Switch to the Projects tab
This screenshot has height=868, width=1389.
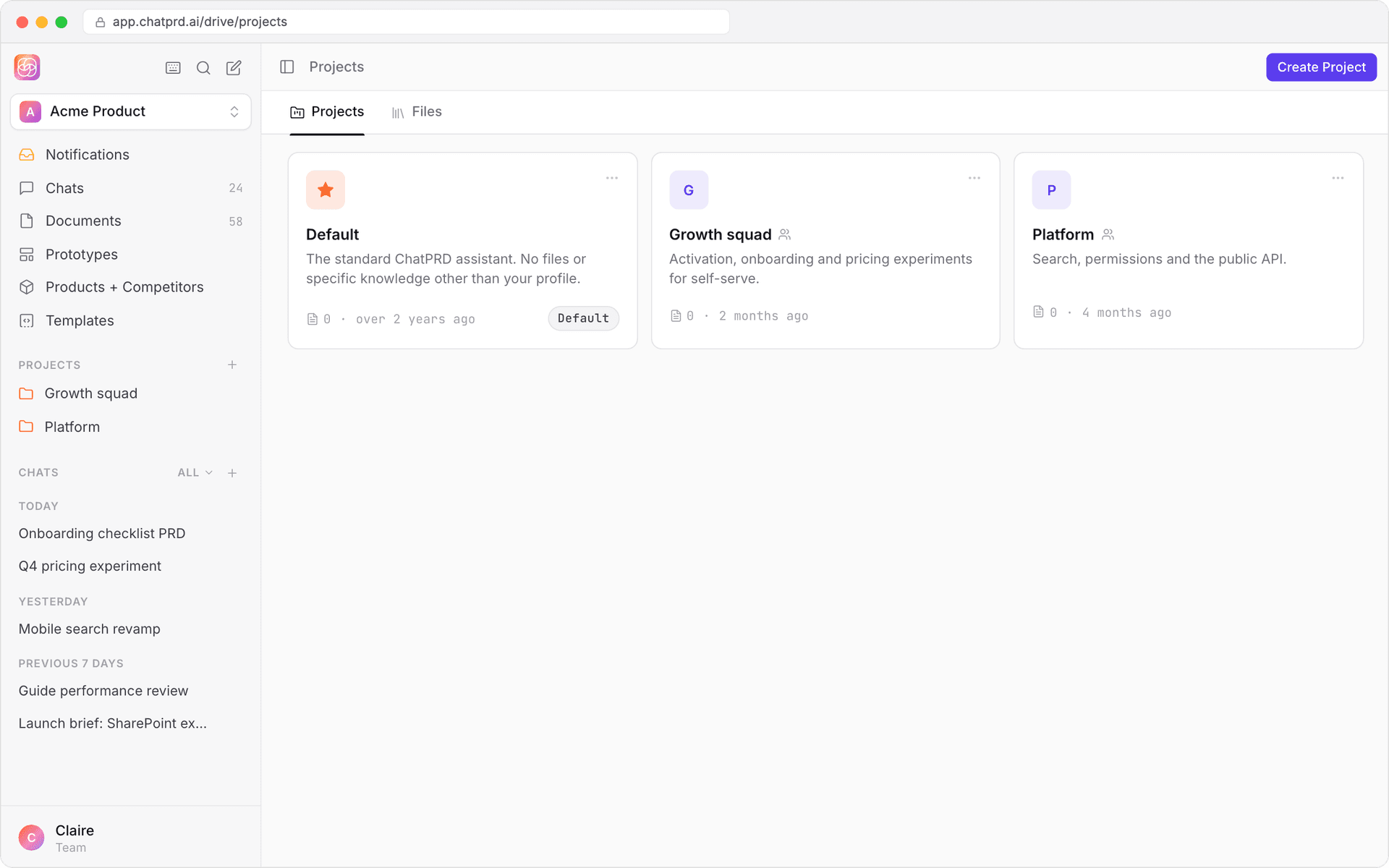(327, 112)
